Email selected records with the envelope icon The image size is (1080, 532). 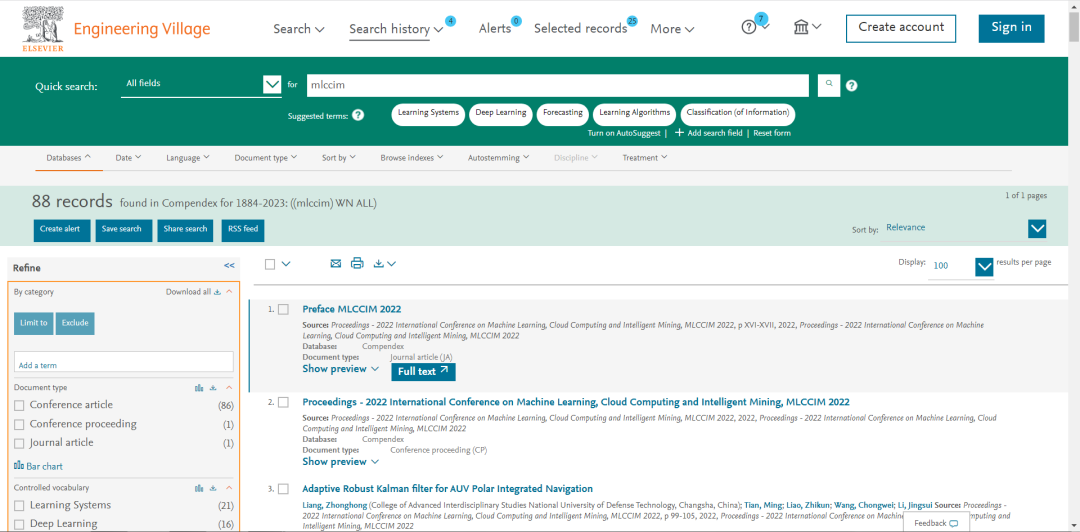click(335, 263)
